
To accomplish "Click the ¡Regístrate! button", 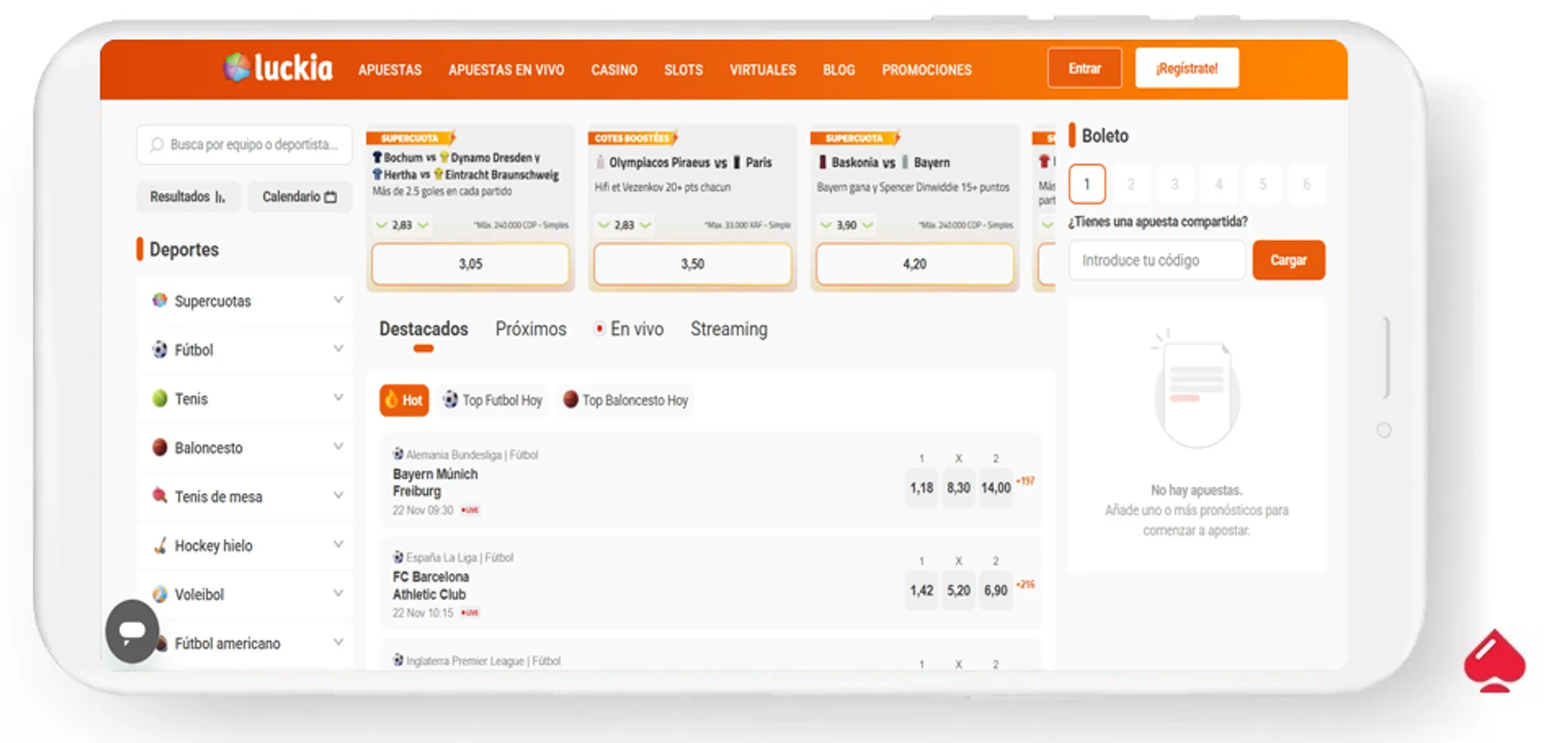I will click(x=1187, y=69).
